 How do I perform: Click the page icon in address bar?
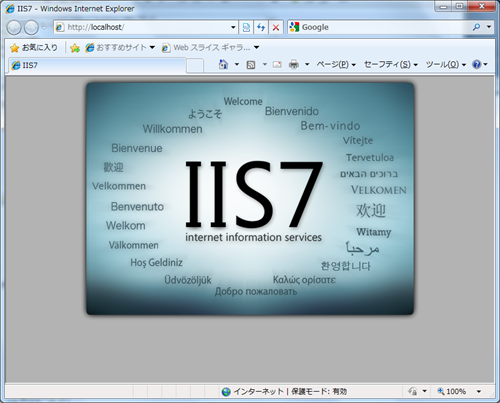click(x=59, y=27)
